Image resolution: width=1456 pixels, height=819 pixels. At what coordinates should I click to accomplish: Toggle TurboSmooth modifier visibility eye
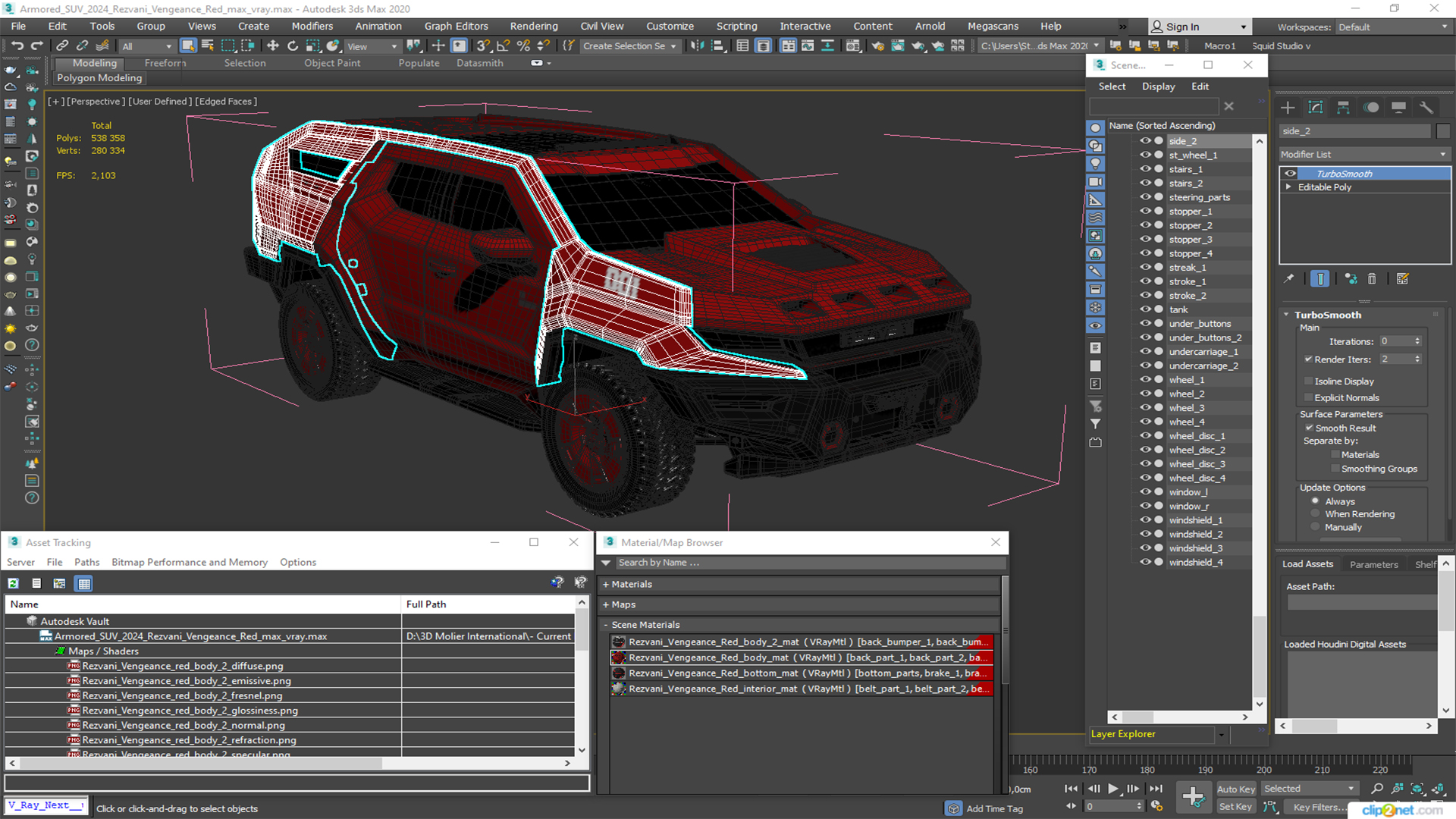[1290, 174]
